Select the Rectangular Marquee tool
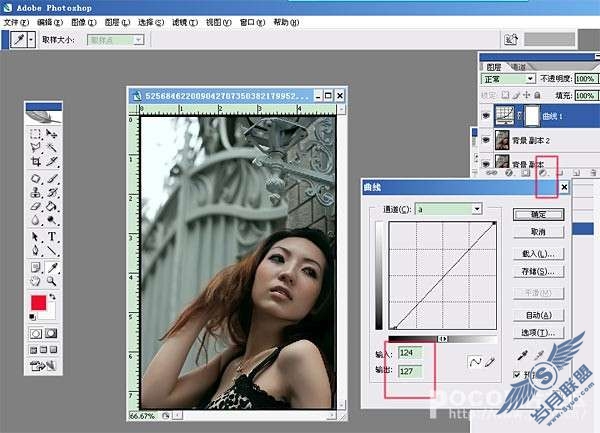600x433 pixels. pyautogui.click(x=35, y=133)
